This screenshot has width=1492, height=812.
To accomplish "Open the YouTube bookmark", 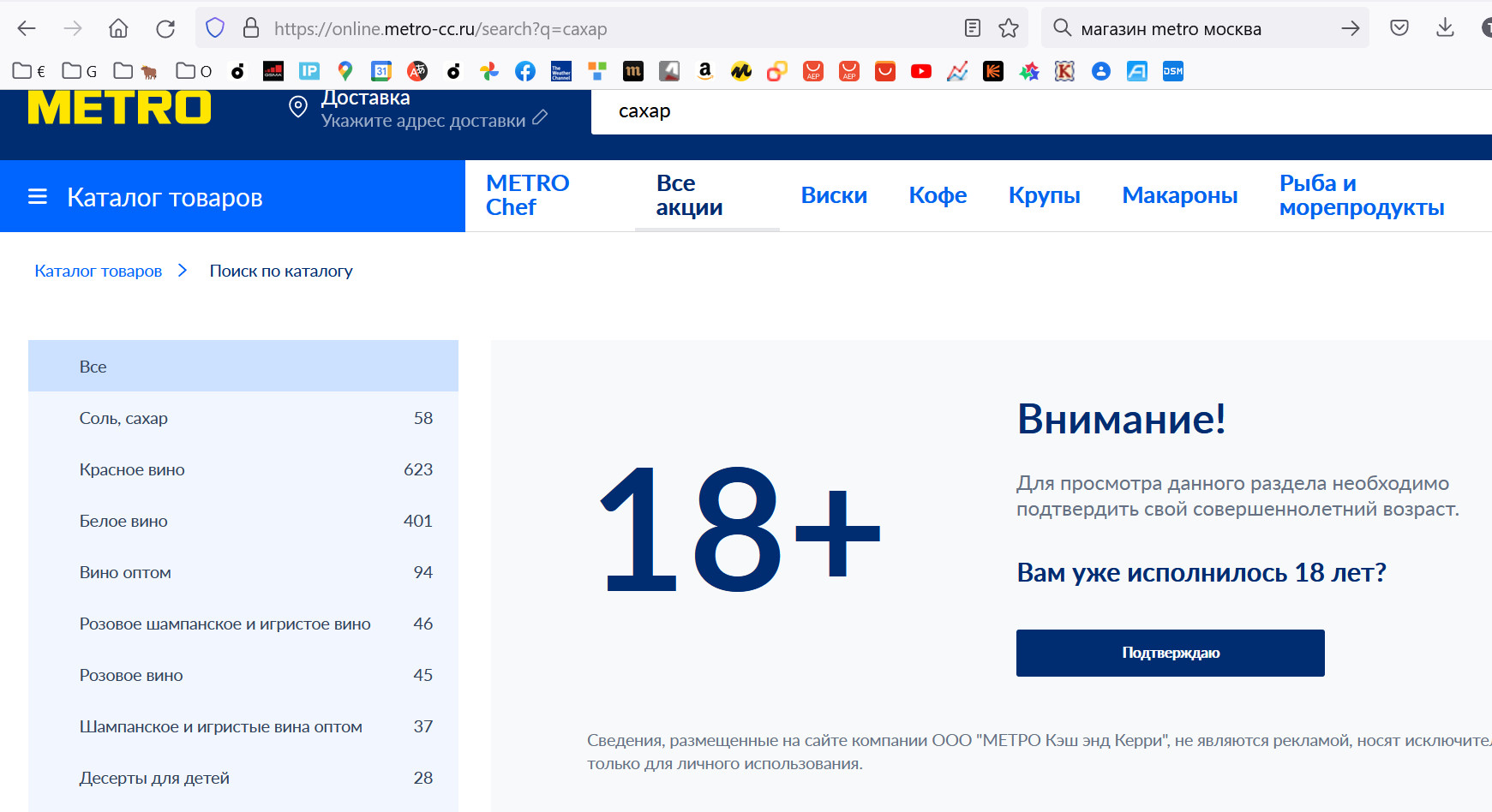I will click(921, 71).
